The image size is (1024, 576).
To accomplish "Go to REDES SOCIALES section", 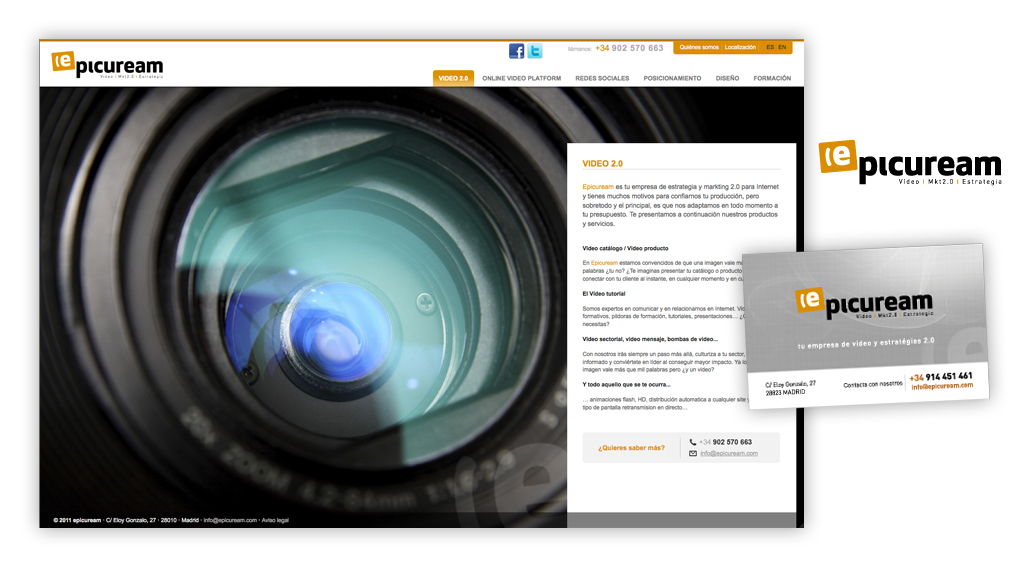I will [602, 78].
